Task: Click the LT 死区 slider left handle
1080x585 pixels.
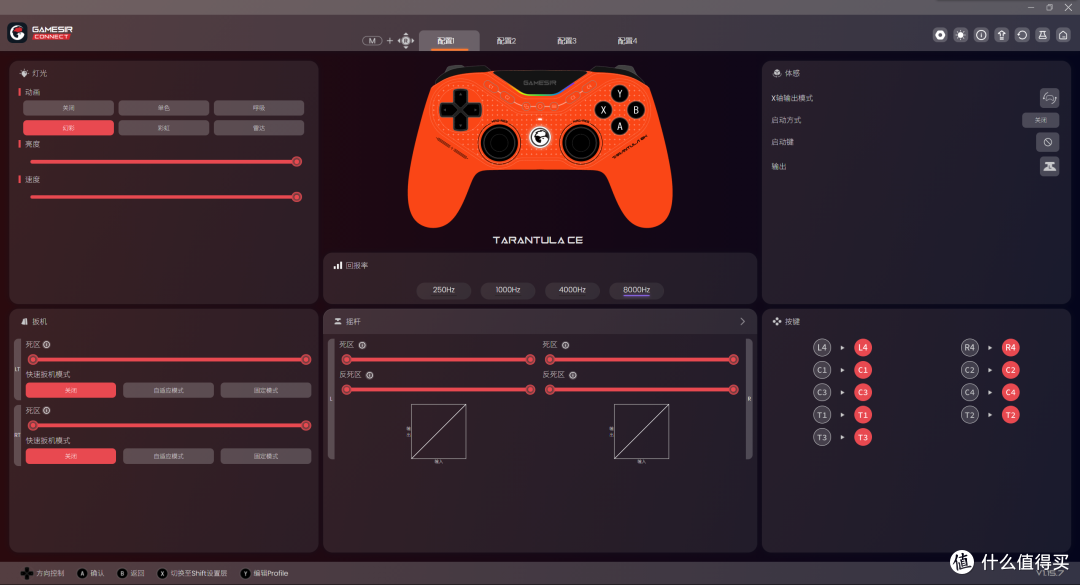Action: click(x=32, y=360)
